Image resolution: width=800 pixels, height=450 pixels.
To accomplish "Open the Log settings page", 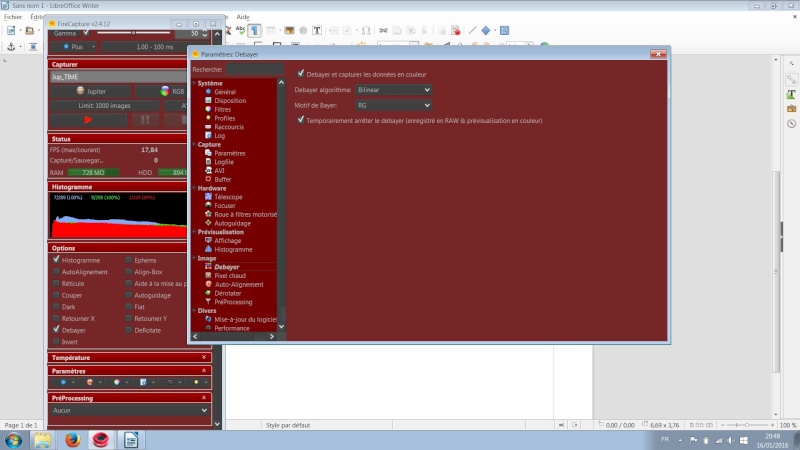I will (219, 135).
